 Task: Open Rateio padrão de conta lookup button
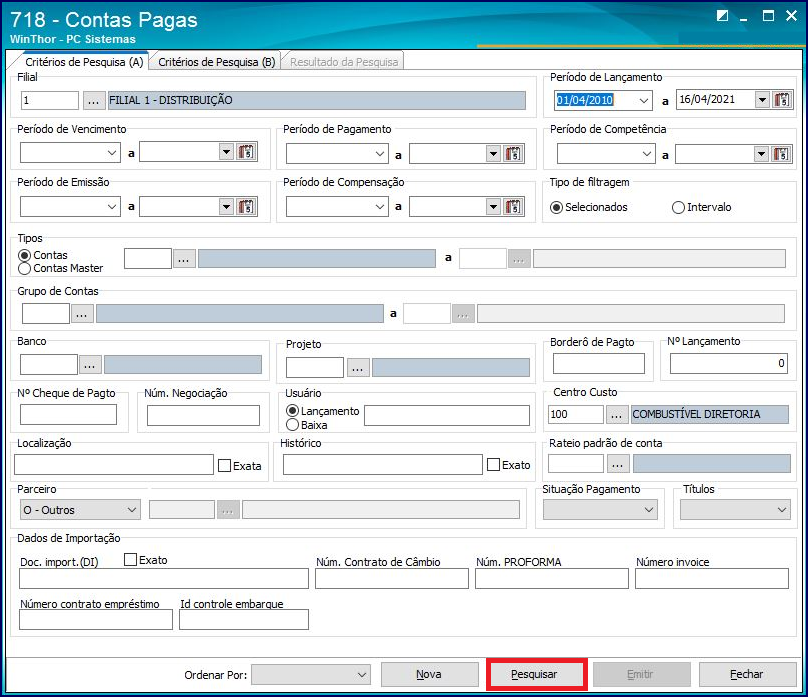(618, 464)
